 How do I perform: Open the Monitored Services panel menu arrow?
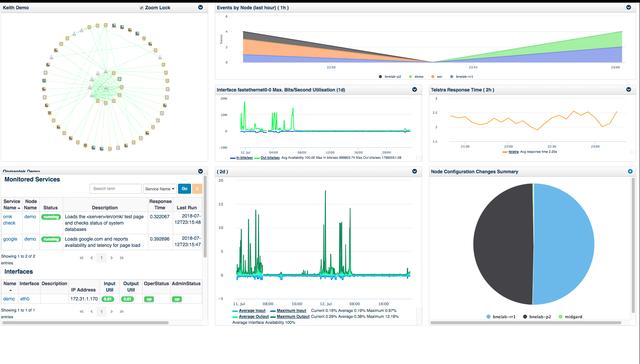[x=200, y=171]
